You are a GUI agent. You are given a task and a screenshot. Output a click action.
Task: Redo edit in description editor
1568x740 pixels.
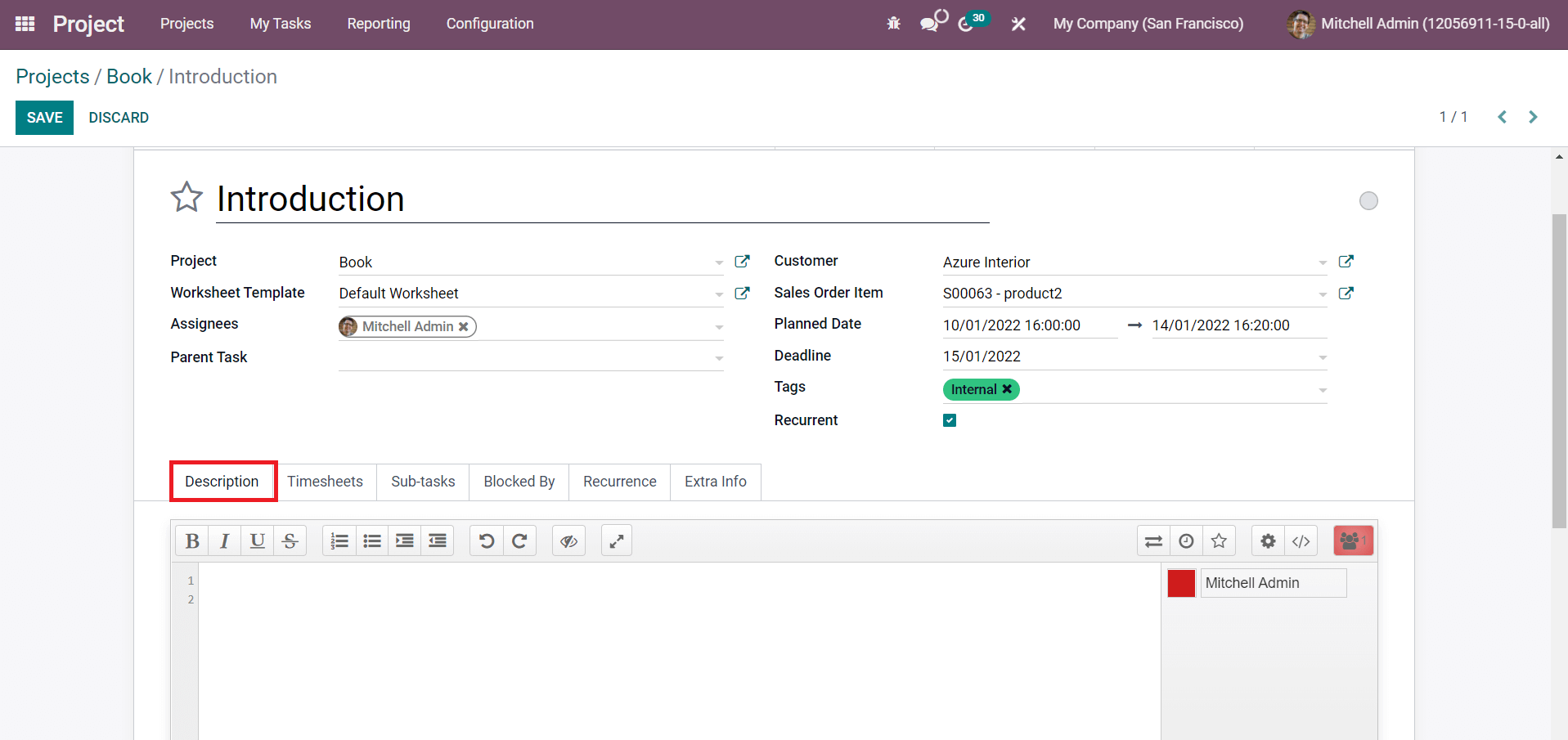tap(519, 540)
